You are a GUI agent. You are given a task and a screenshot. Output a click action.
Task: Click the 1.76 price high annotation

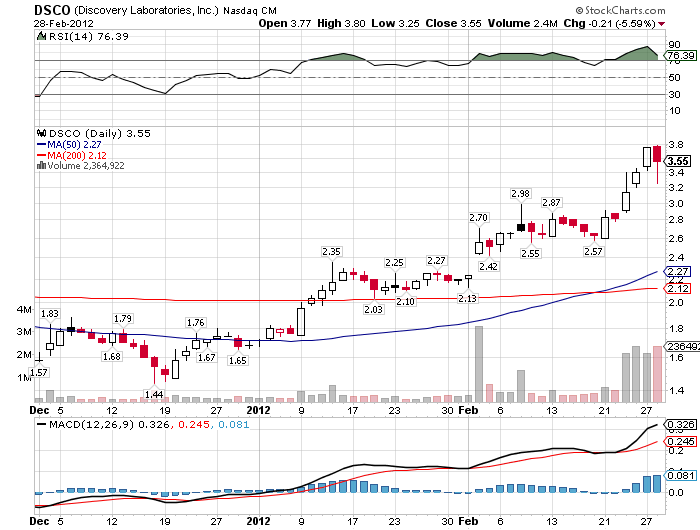pos(196,322)
